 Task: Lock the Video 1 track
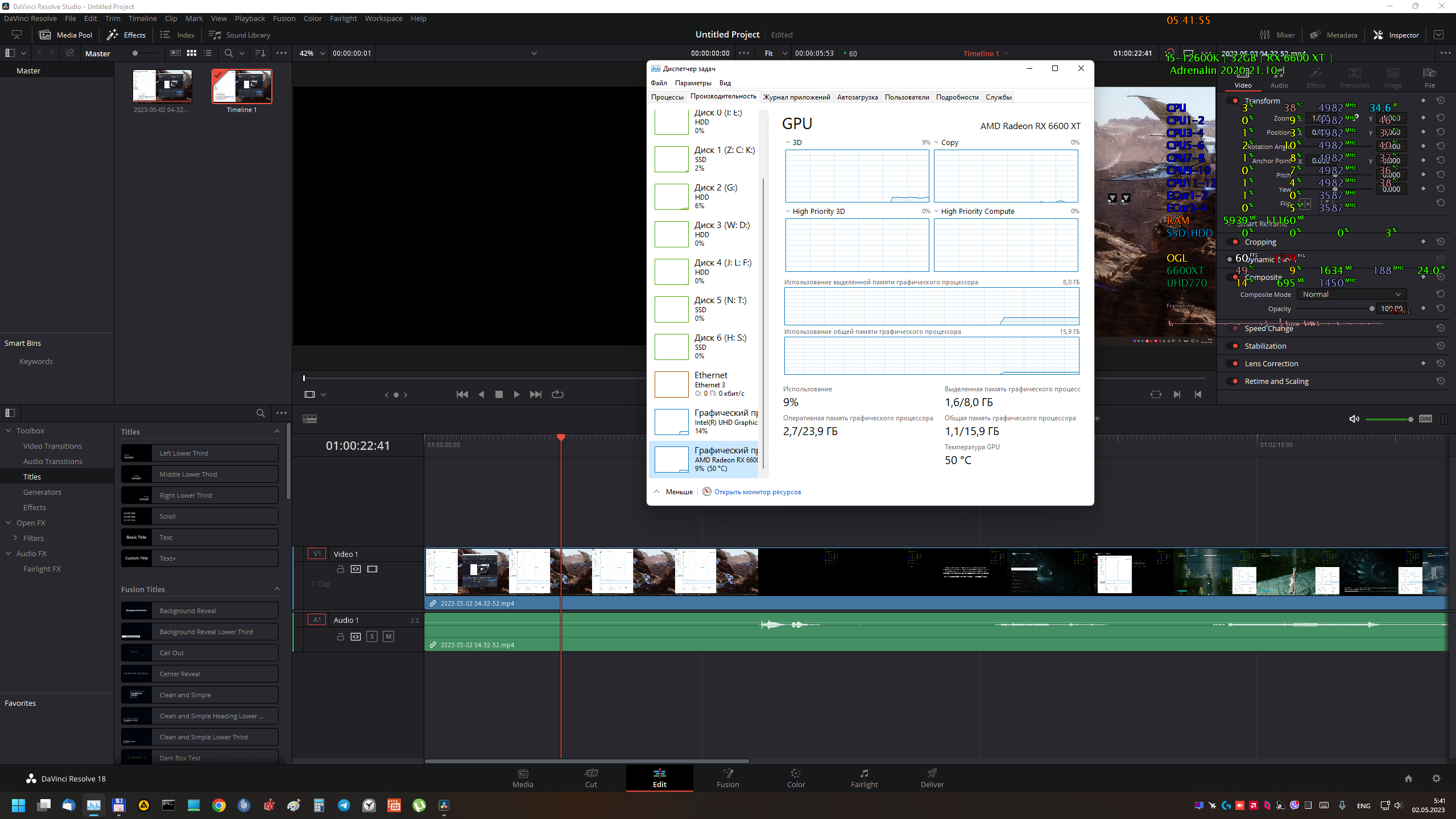pos(340,569)
